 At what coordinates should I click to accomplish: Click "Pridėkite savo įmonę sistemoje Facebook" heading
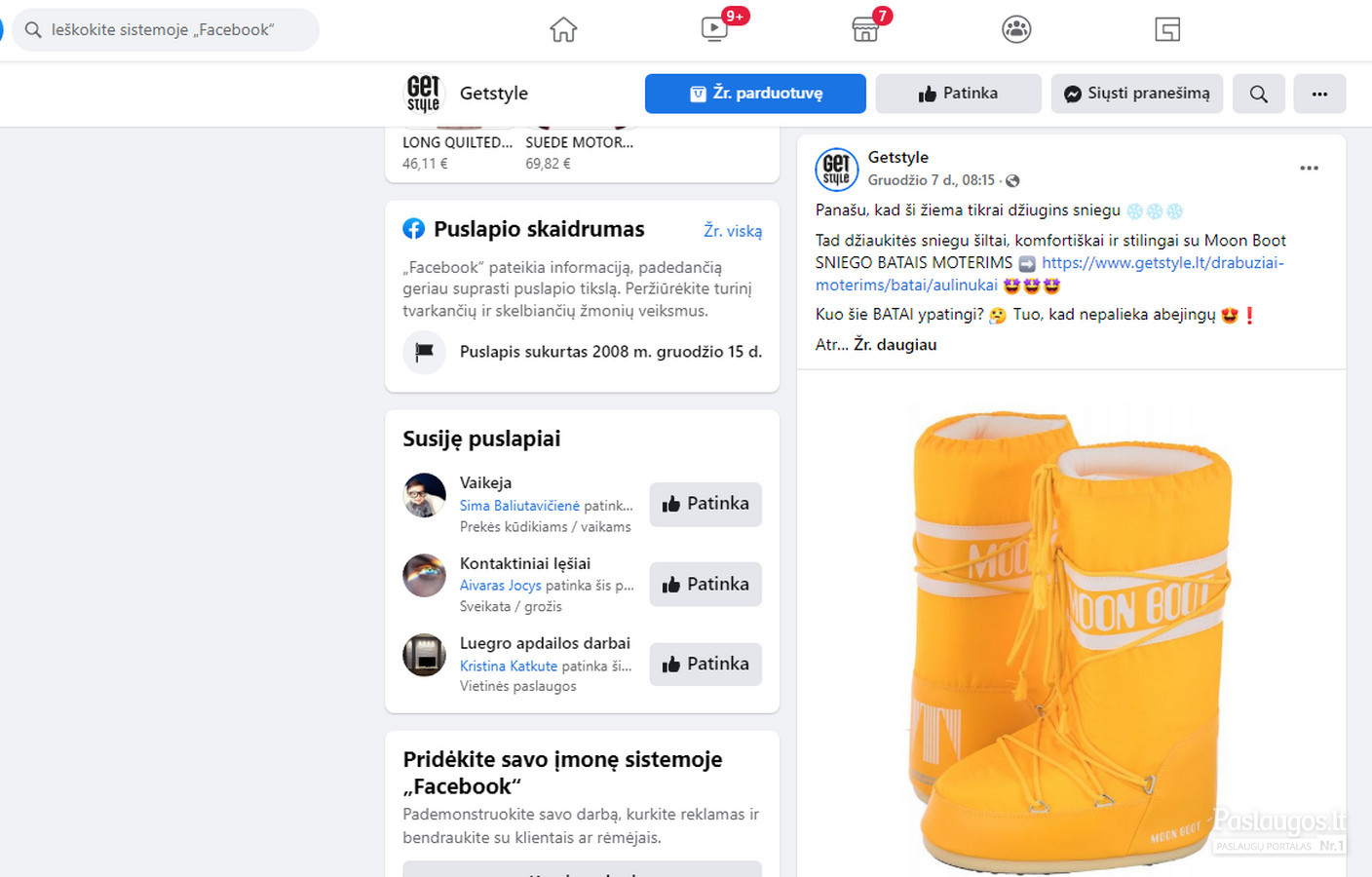(562, 773)
